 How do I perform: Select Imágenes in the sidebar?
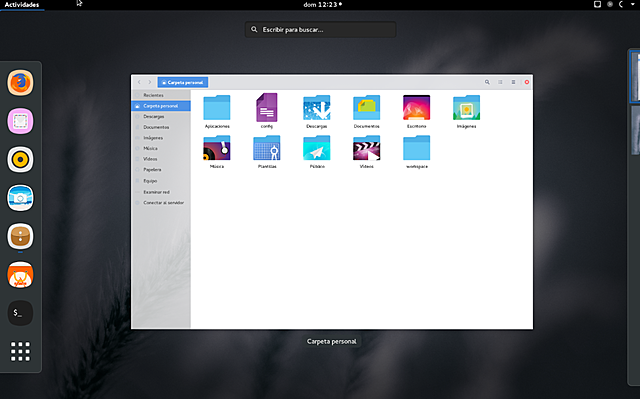[x=161, y=137]
